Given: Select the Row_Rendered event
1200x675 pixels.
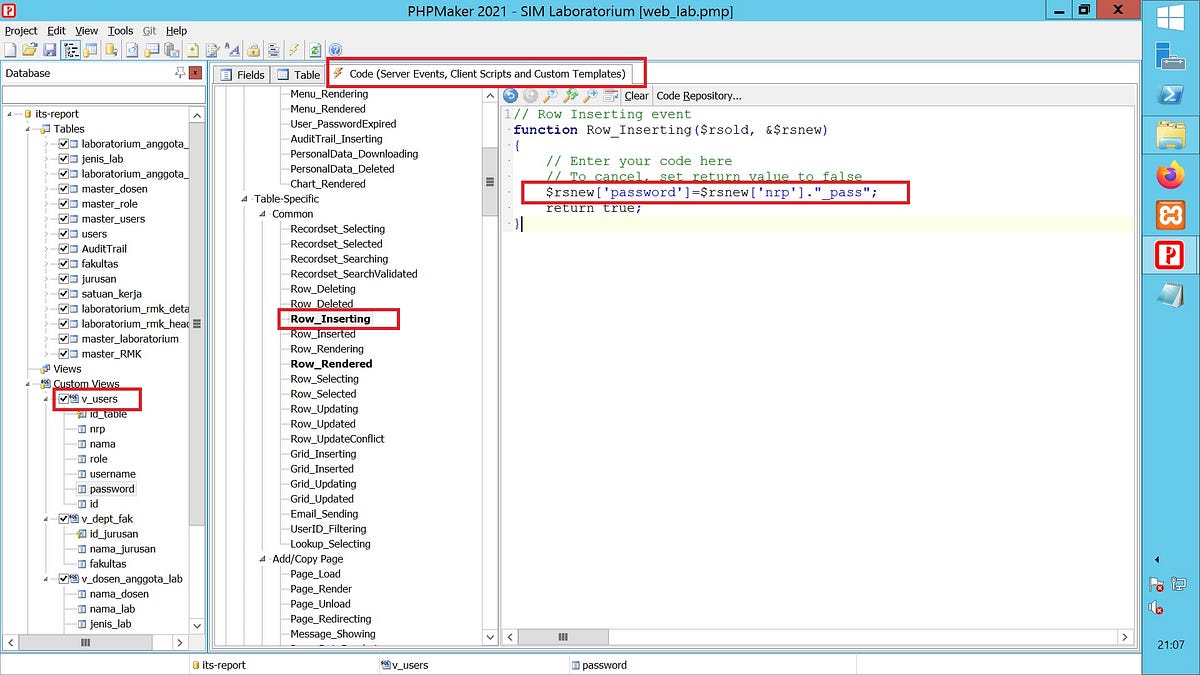Looking at the screenshot, I should coord(331,364).
